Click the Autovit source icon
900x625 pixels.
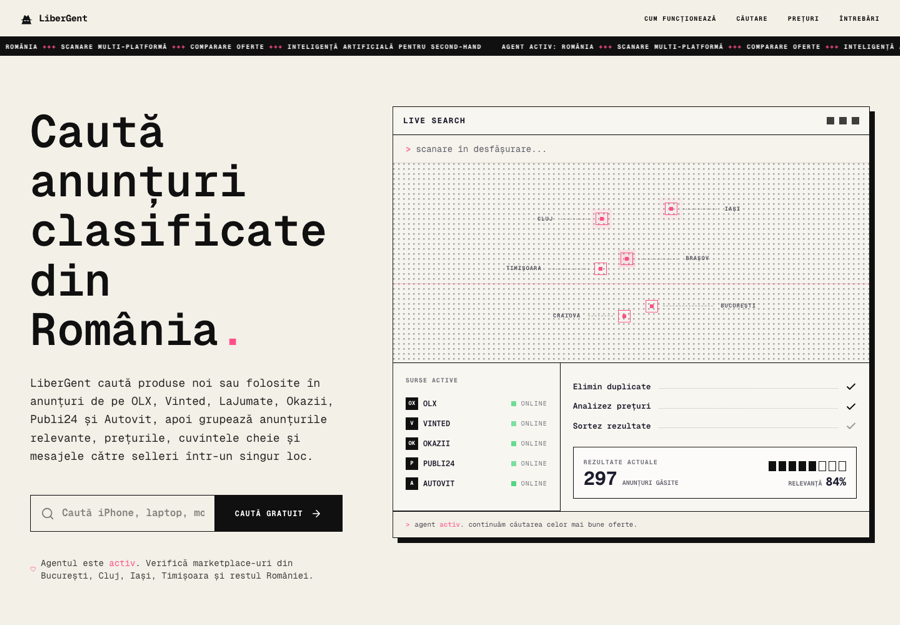point(412,483)
